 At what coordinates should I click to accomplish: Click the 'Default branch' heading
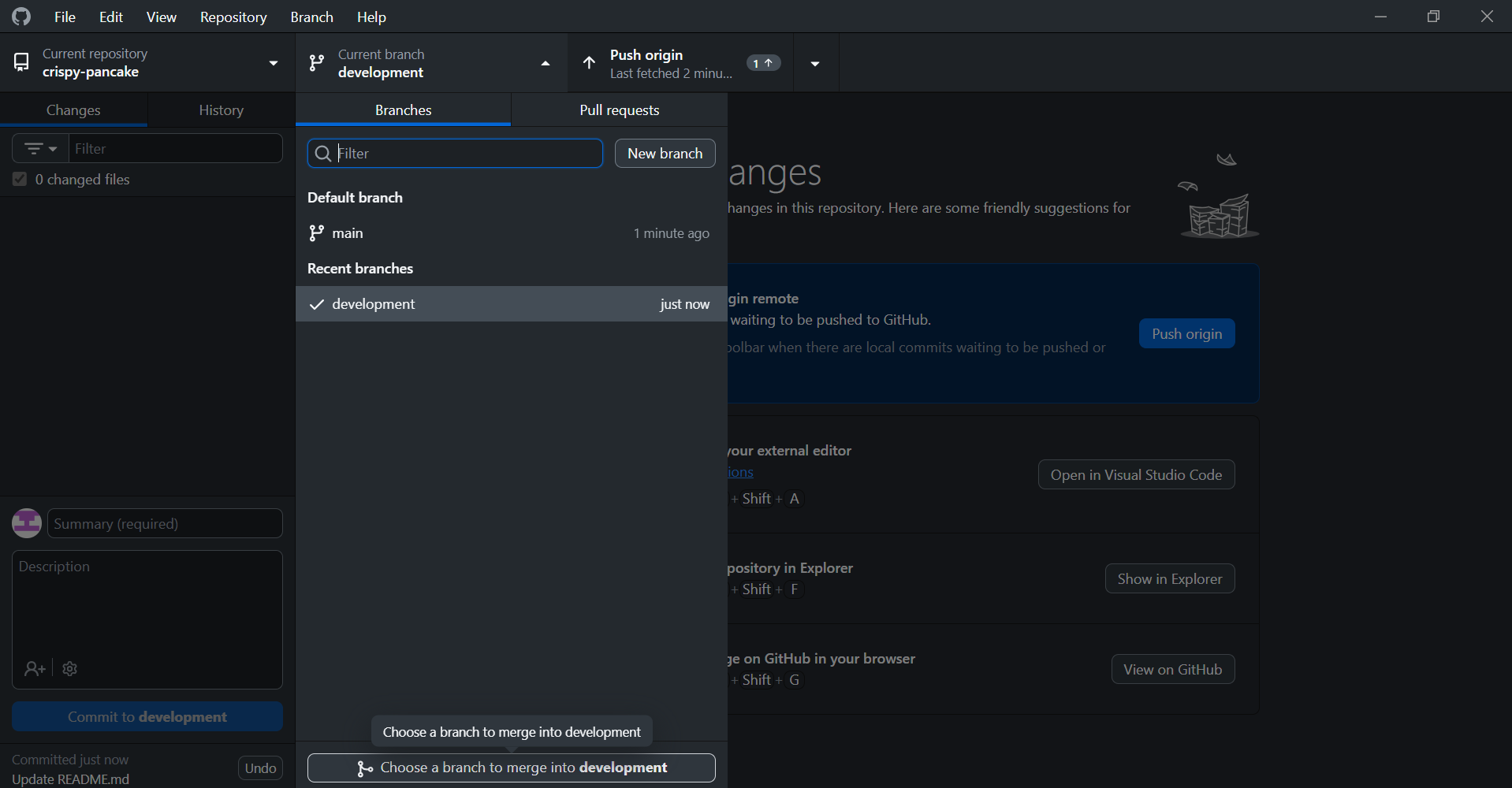click(355, 198)
